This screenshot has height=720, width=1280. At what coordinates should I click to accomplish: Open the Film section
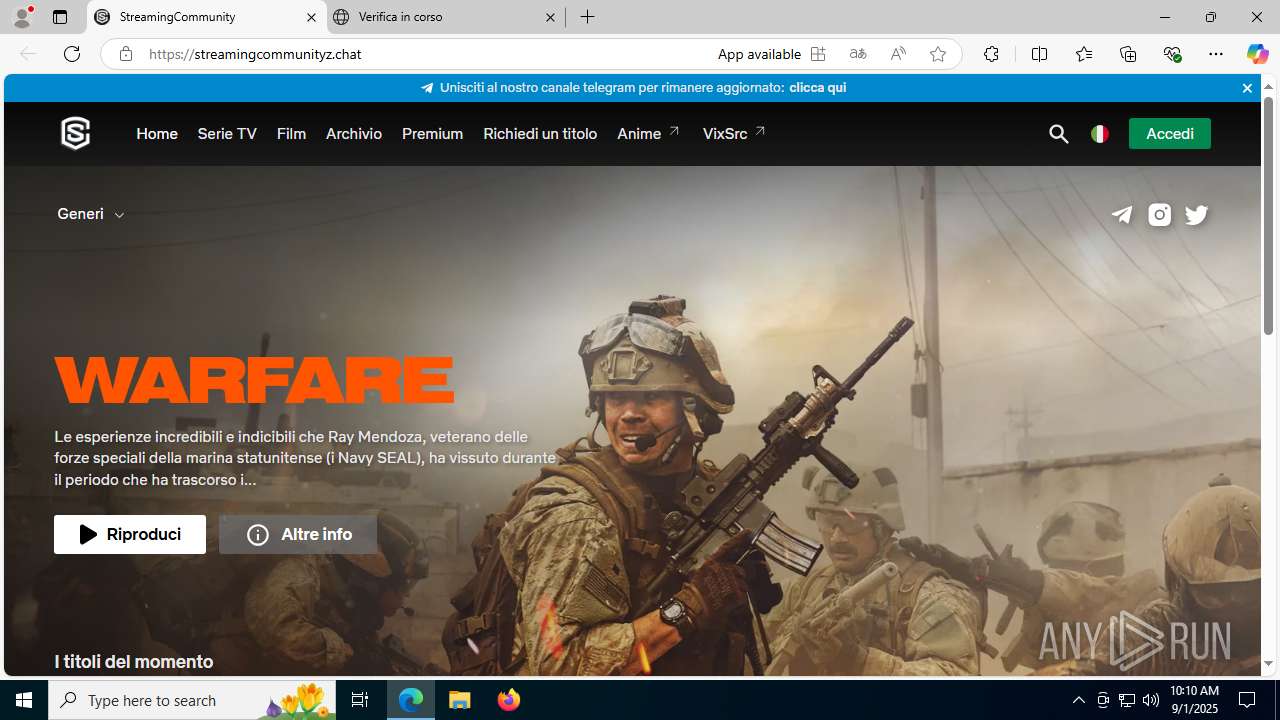291,134
